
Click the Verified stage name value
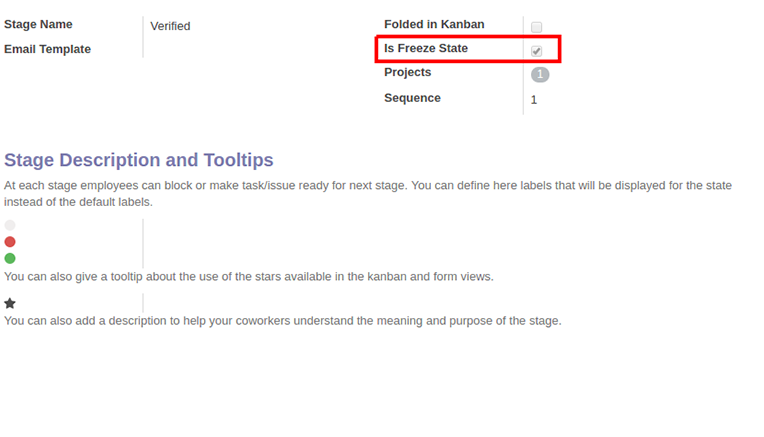(x=170, y=26)
